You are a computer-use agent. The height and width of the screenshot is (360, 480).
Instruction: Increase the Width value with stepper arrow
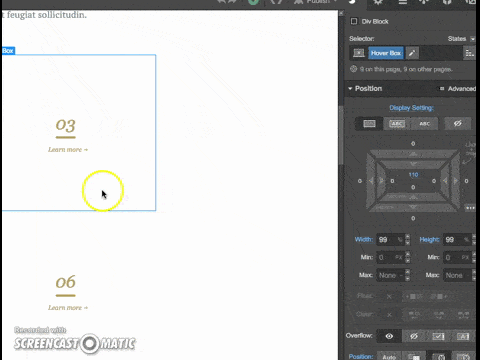click(407, 237)
